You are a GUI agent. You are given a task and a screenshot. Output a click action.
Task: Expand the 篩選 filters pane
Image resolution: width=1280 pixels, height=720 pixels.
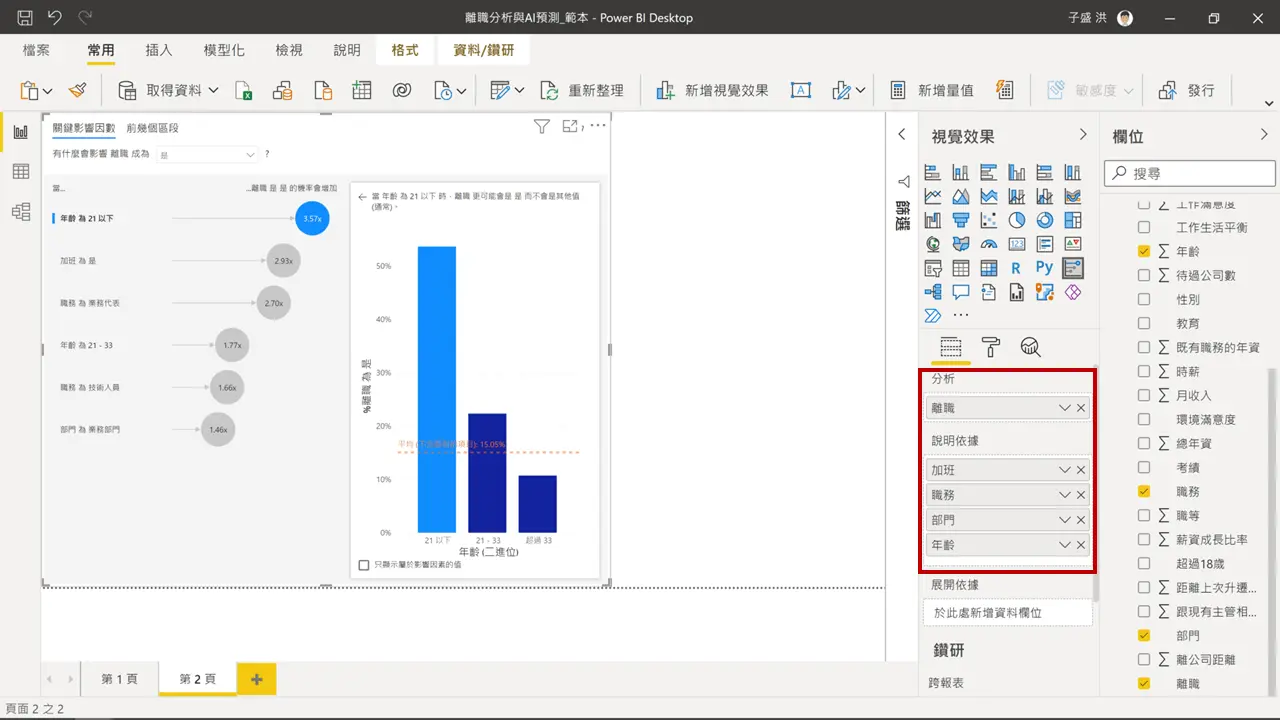[x=901, y=134]
